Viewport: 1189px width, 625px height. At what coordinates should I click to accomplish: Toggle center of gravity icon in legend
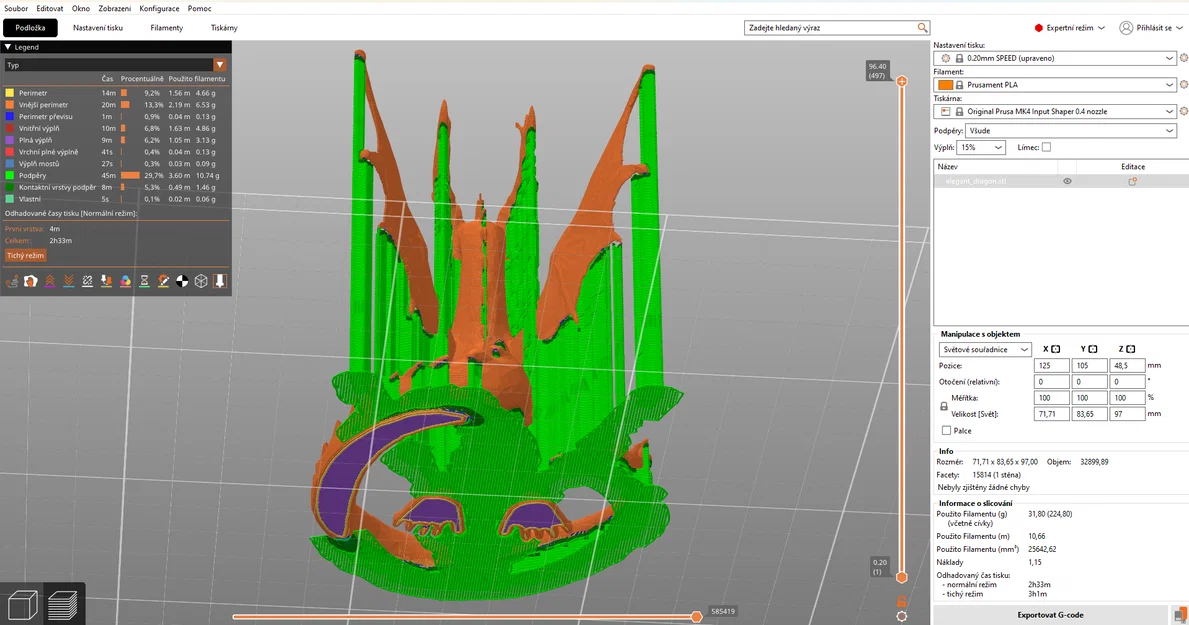tap(182, 281)
